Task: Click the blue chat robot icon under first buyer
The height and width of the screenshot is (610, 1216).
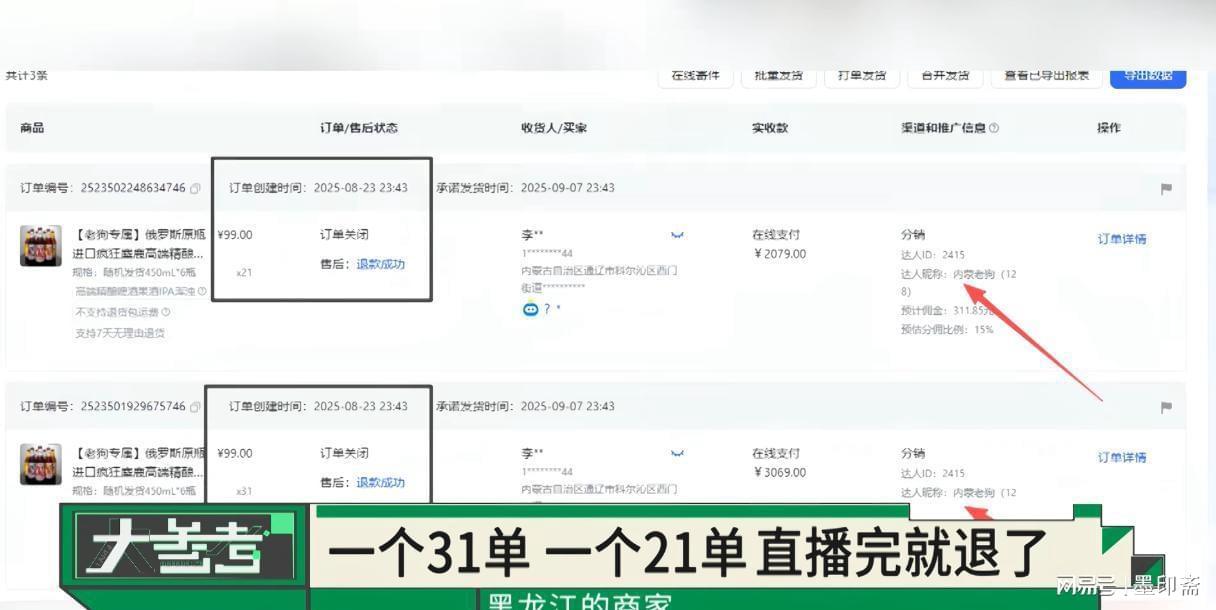Action: 530,309
